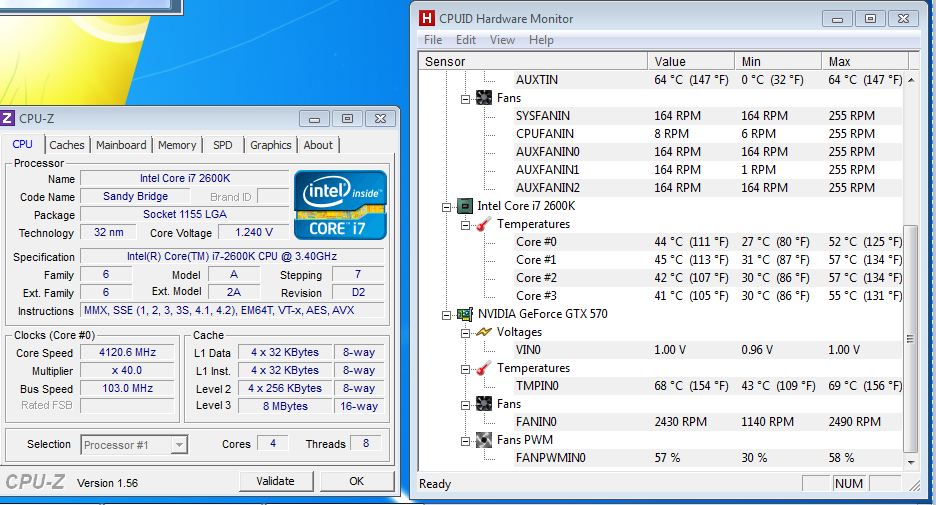Switch to the Caches tab in CPU-Z
Image resolution: width=936 pixels, height=505 pixels.
[67, 145]
